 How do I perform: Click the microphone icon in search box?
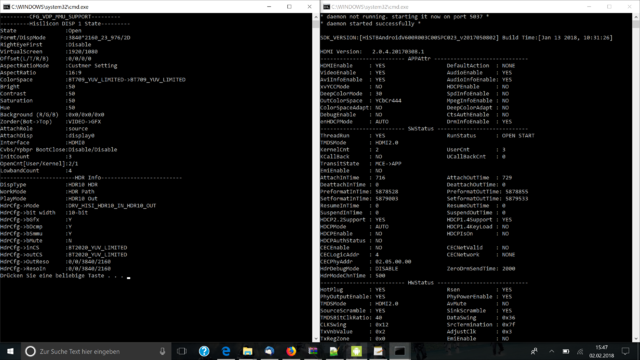162,351
